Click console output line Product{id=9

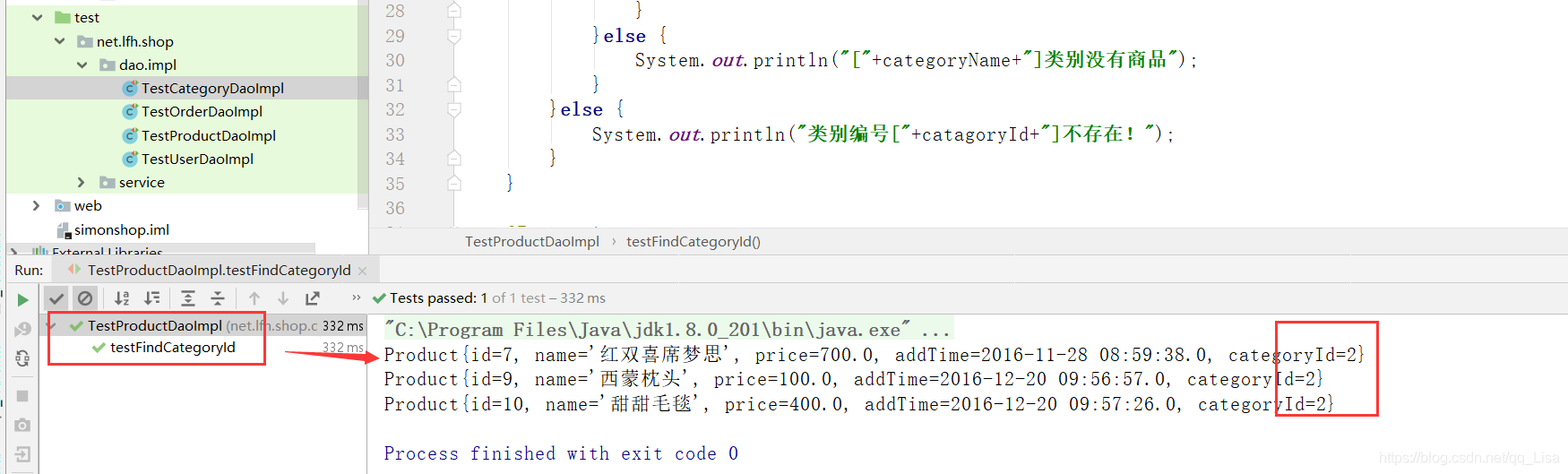pyautogui.click(x=853, y=379)
